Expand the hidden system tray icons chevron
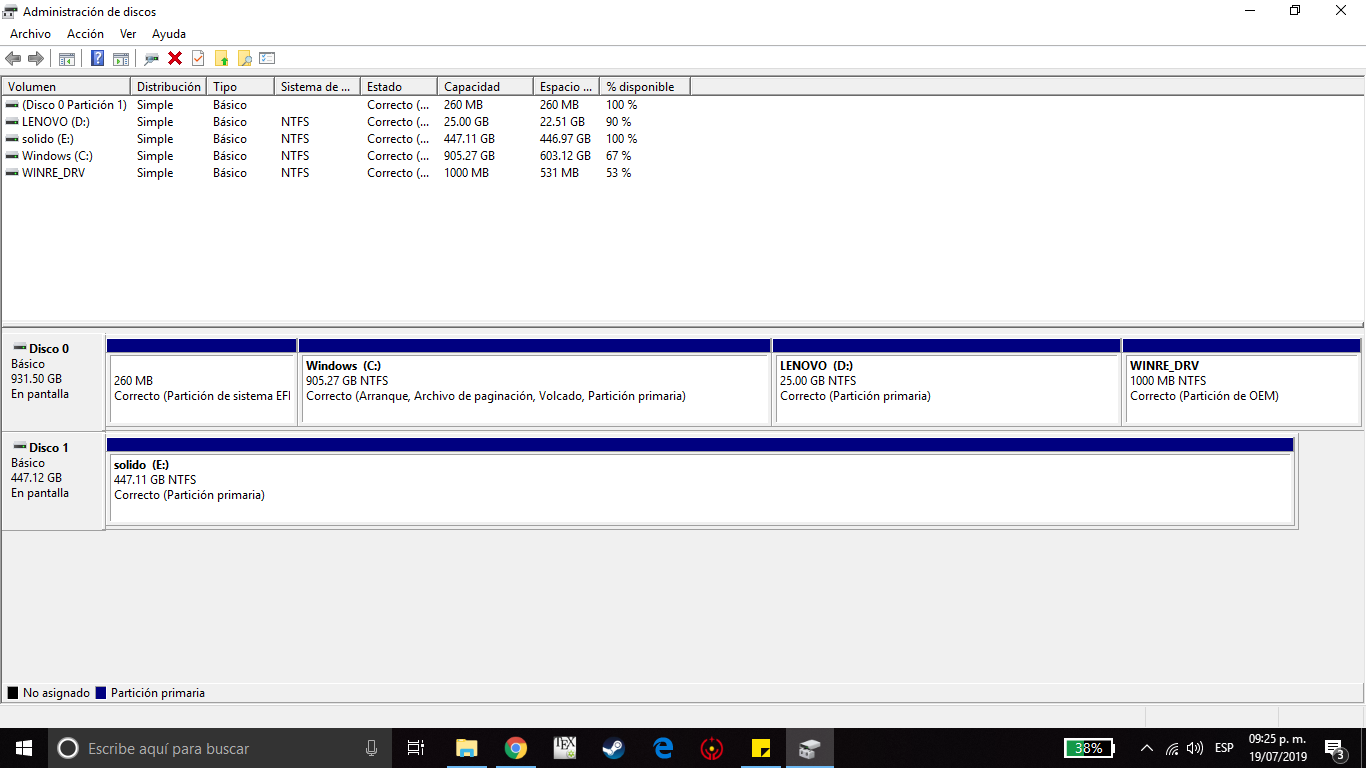Screen dimensions: 1366x768 point(1146,748)
